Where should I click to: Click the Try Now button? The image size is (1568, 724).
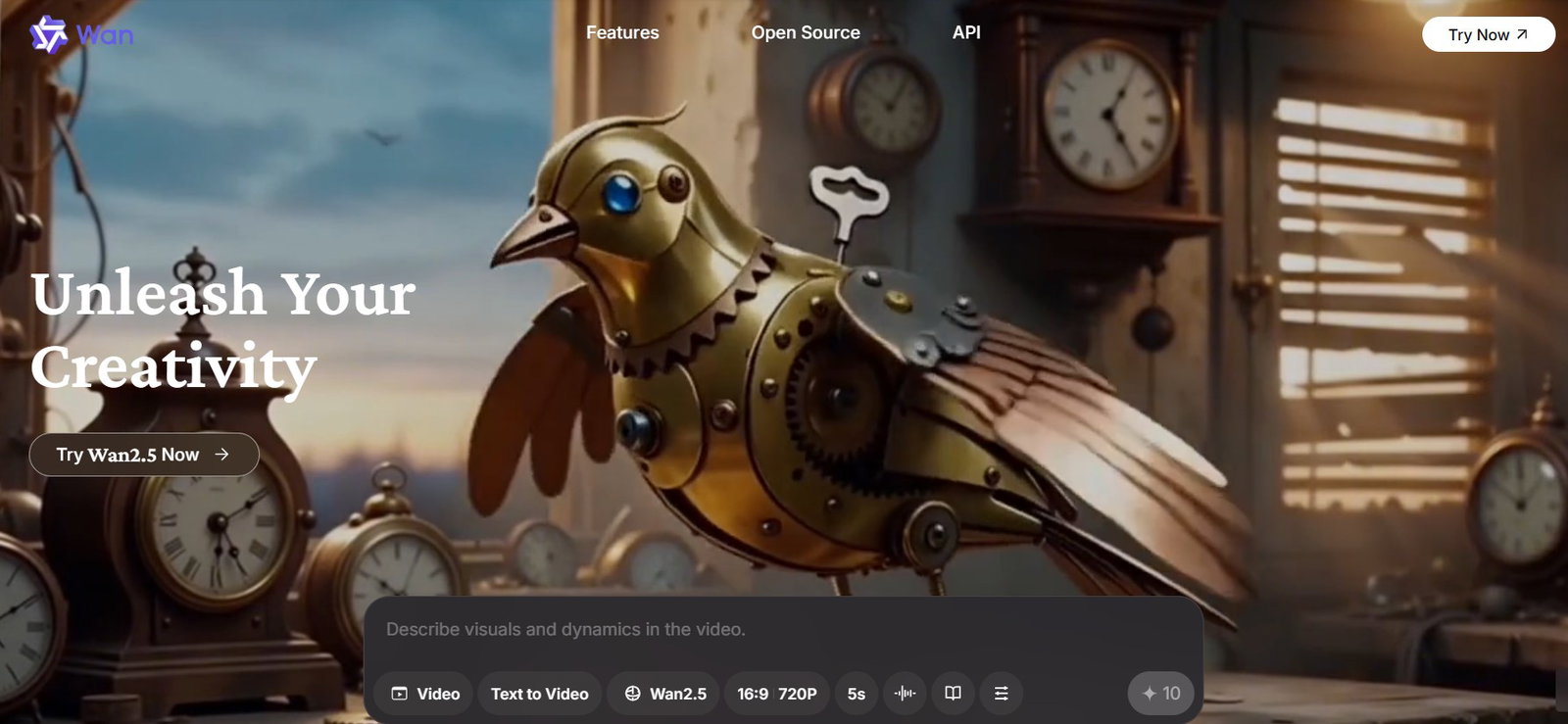(1489, 34)
